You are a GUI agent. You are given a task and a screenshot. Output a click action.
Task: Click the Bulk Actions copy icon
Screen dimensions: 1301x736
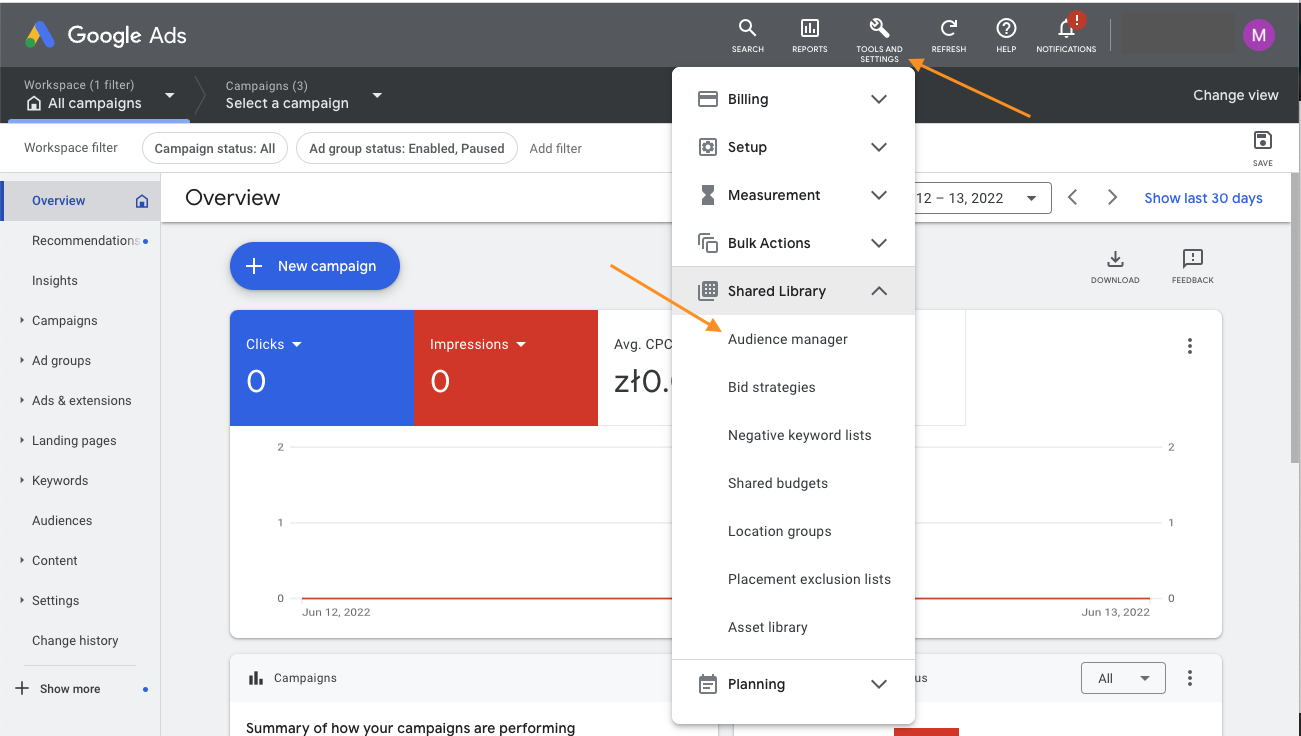coord(708,243)
